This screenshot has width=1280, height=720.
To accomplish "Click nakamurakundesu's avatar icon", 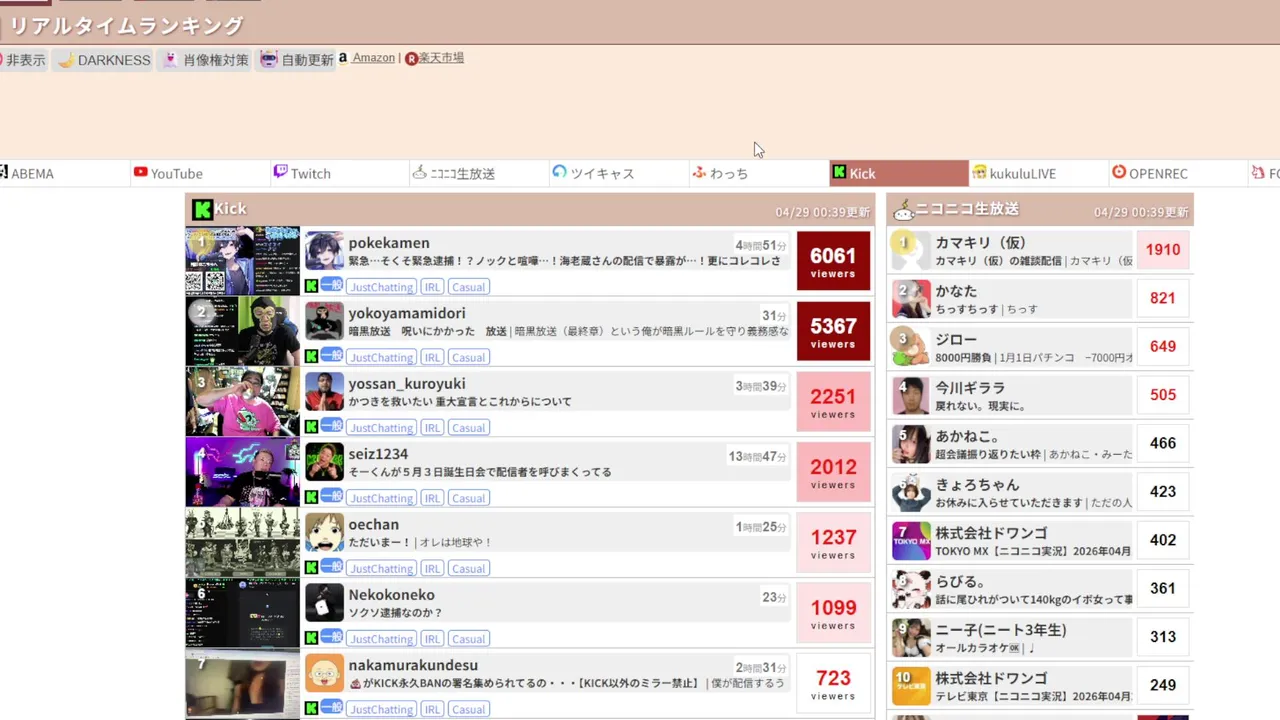I will pos(324,673).
